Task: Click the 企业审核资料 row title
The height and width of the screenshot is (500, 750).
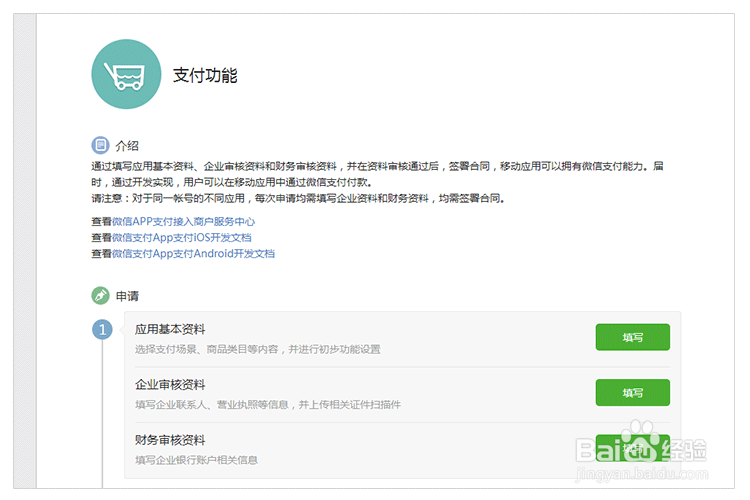Action: click(170, 385)
